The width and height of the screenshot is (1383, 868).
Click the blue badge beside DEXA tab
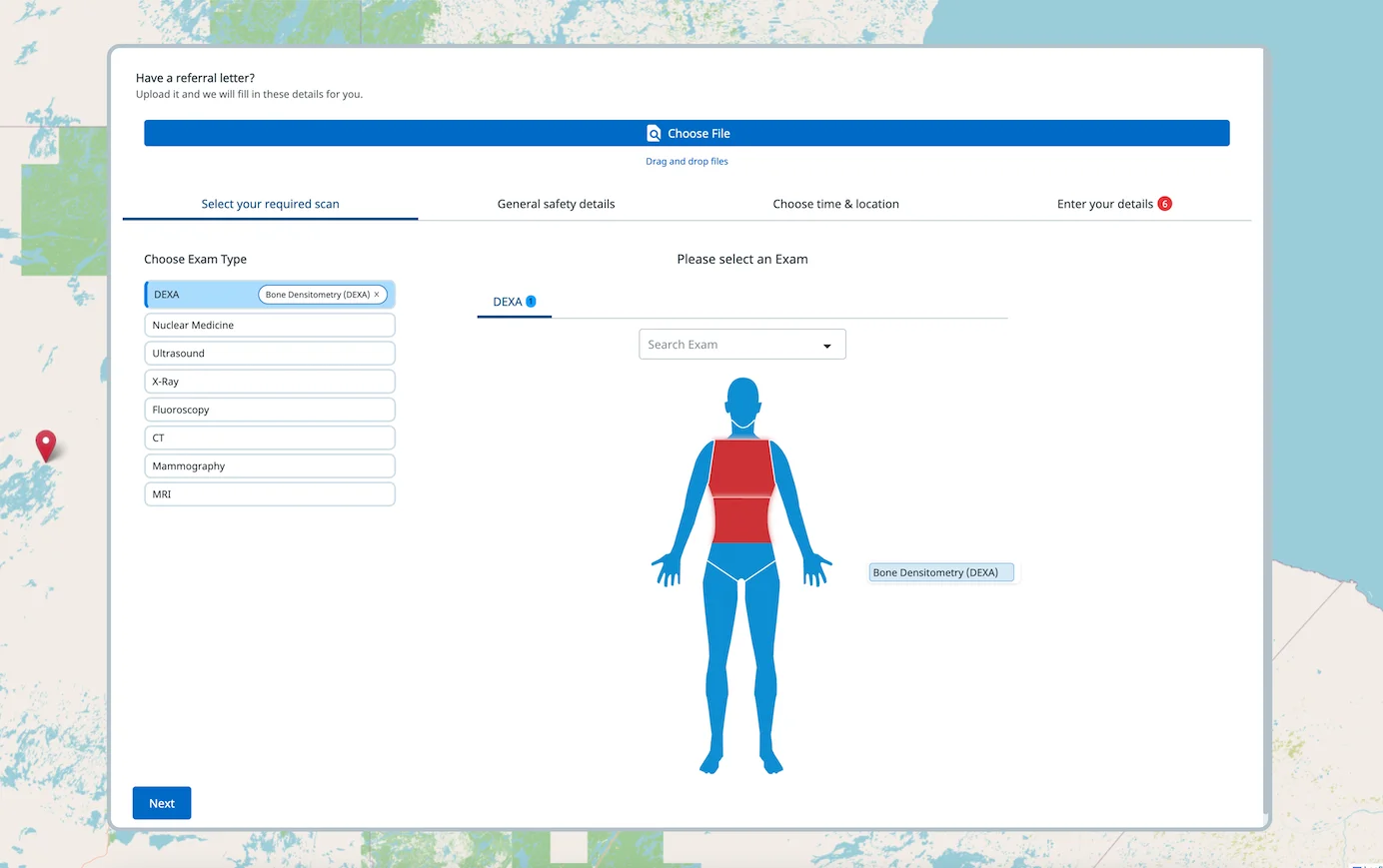coord(531,302)
